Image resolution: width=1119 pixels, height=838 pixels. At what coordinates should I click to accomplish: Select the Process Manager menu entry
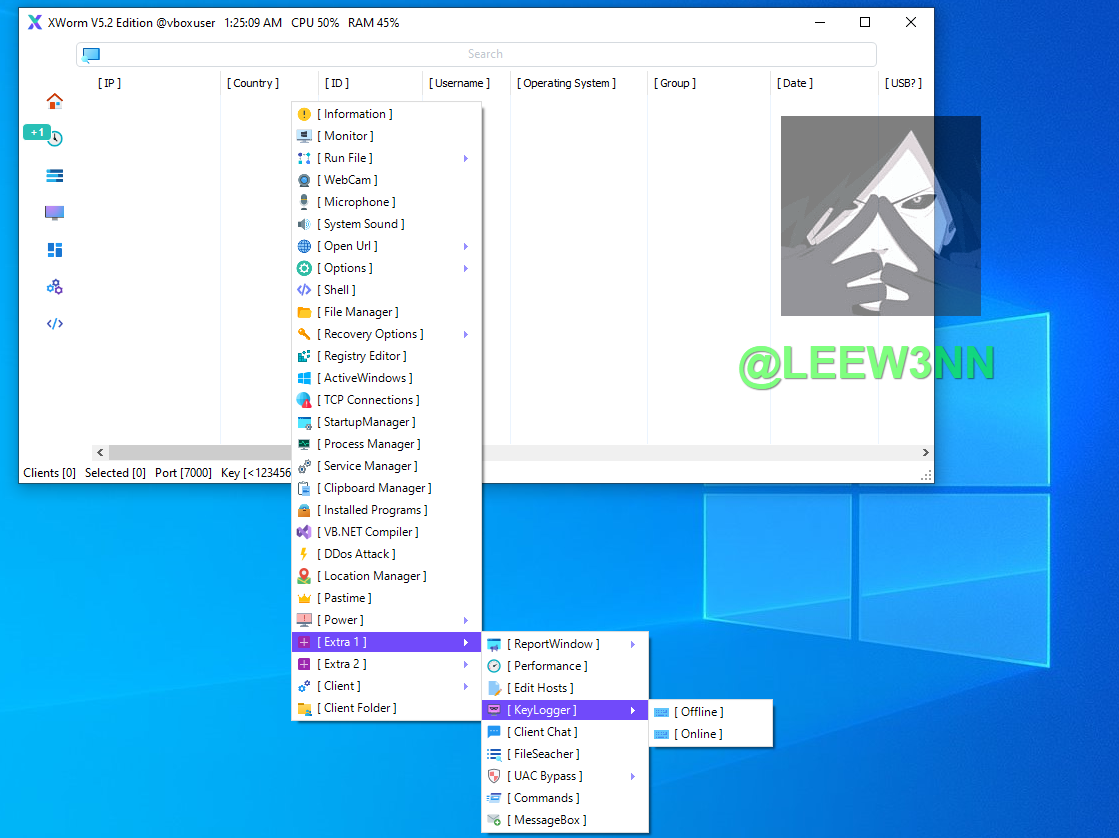pos(371,444)
